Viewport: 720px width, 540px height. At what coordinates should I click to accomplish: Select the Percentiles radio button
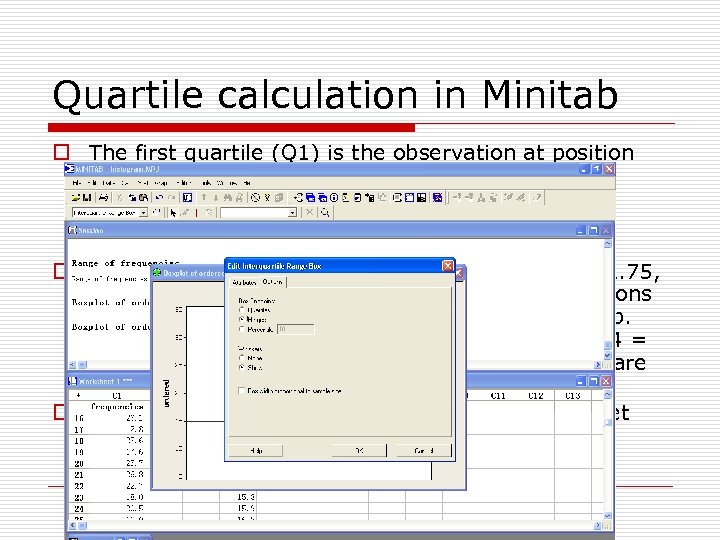coord(242,329)
